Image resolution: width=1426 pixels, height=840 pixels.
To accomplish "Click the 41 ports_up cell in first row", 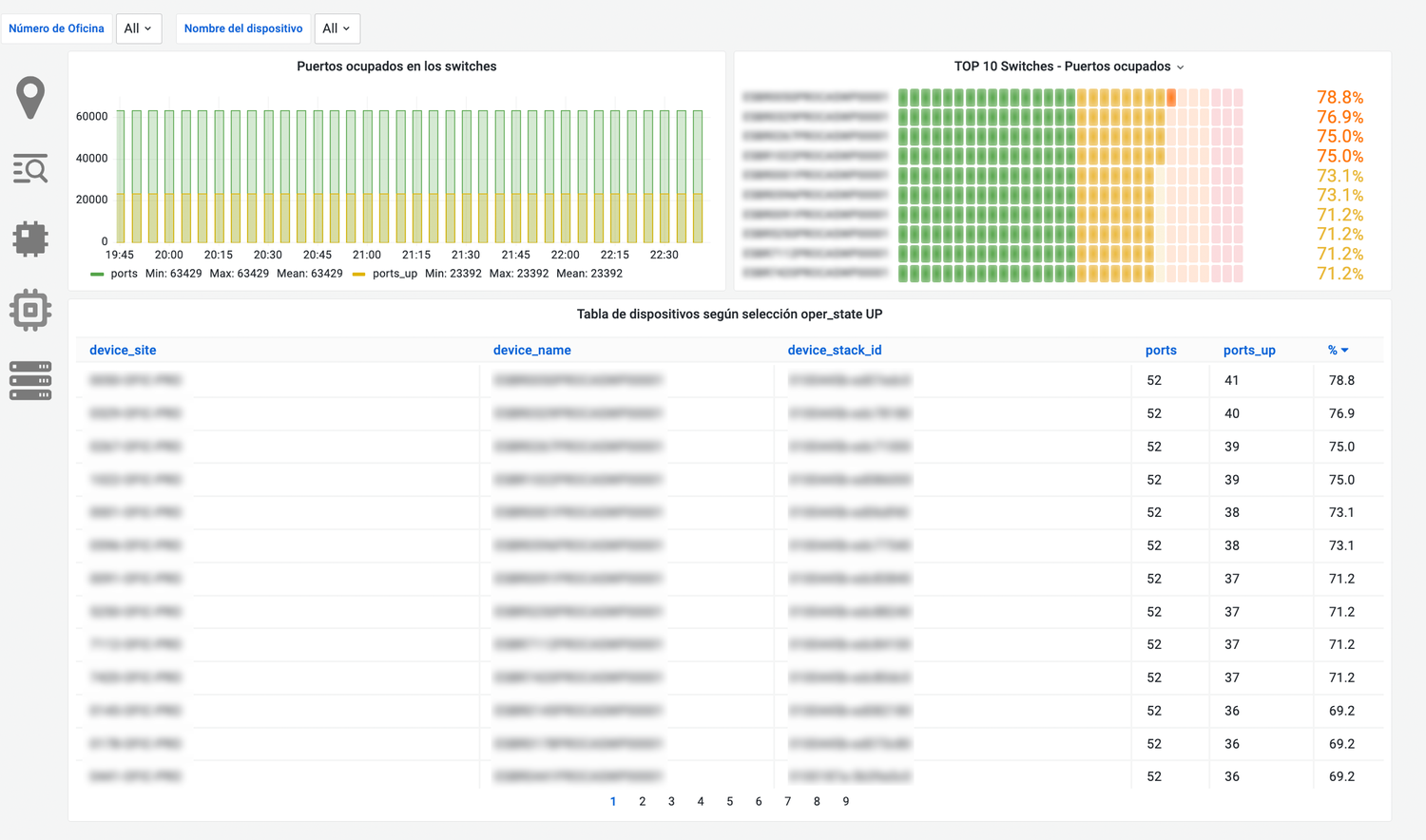I will coord(1232,380).
